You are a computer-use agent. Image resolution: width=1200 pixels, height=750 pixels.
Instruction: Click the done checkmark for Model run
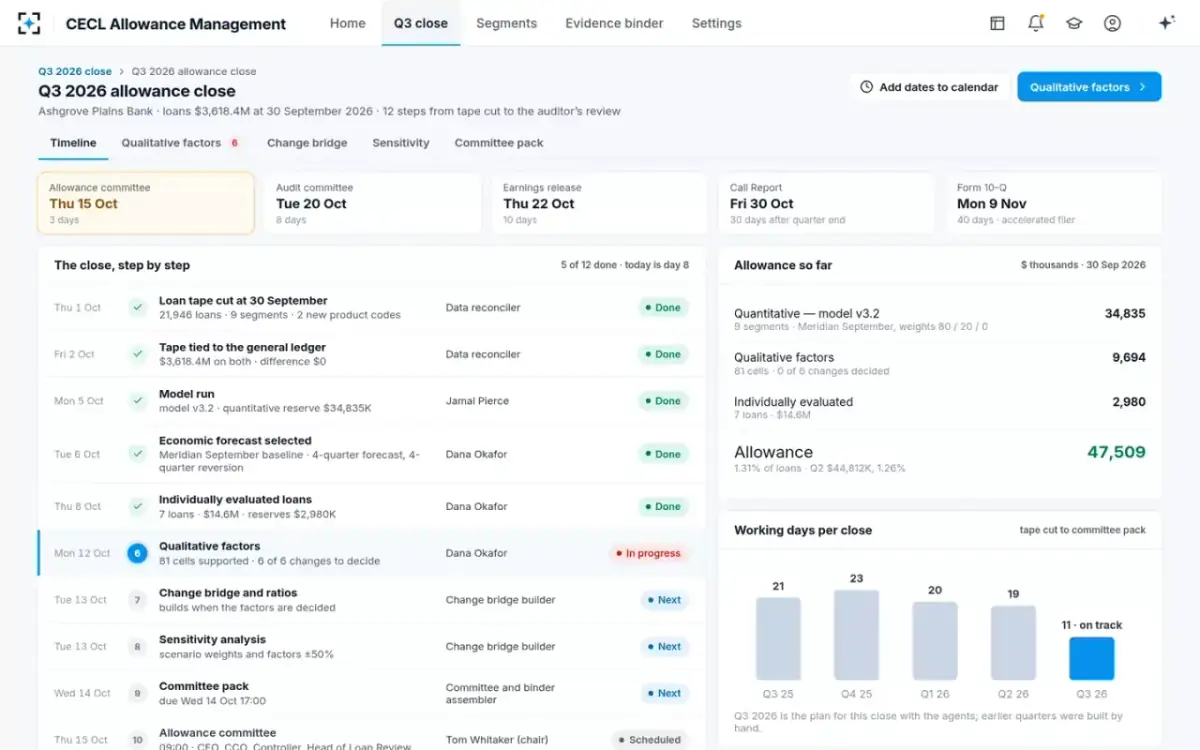coord(138,401)
